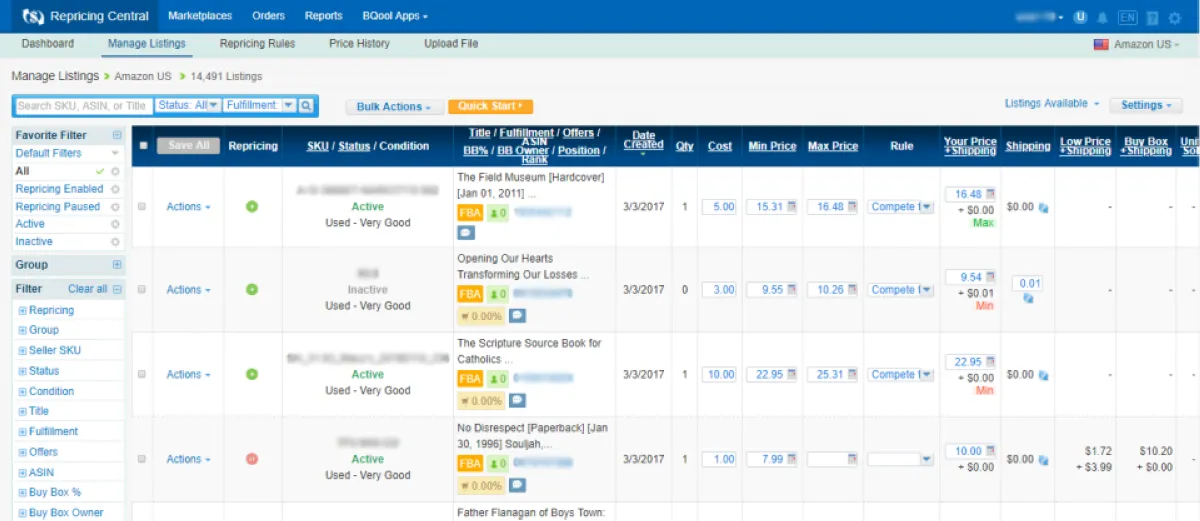Open the Status: All dropdown
The height and width of the screenshot is (521, 1200).
pyautogui.click(x=187, y=105)
